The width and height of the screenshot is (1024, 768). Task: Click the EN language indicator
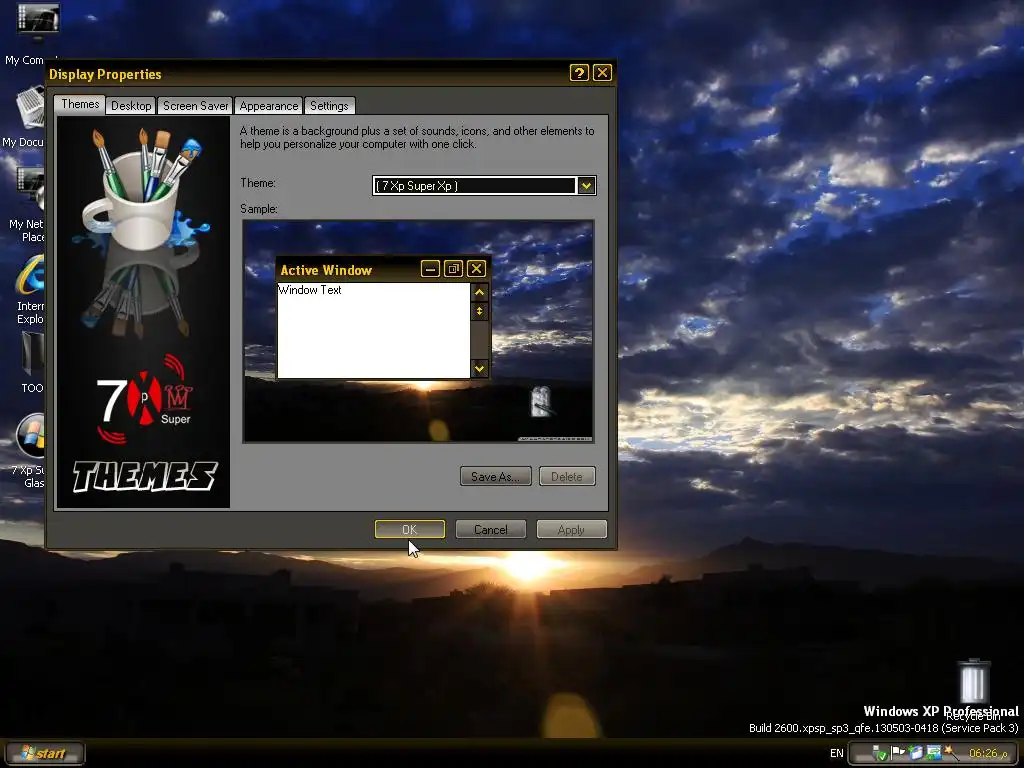(837, 754)
